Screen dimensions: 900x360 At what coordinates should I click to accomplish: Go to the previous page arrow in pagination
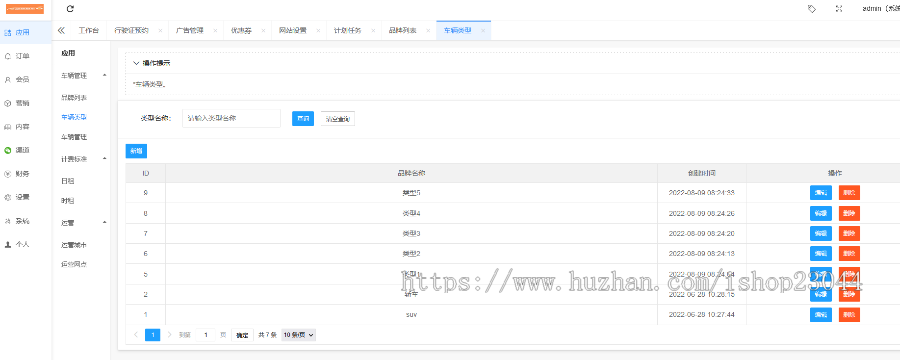tap(135, 335)
